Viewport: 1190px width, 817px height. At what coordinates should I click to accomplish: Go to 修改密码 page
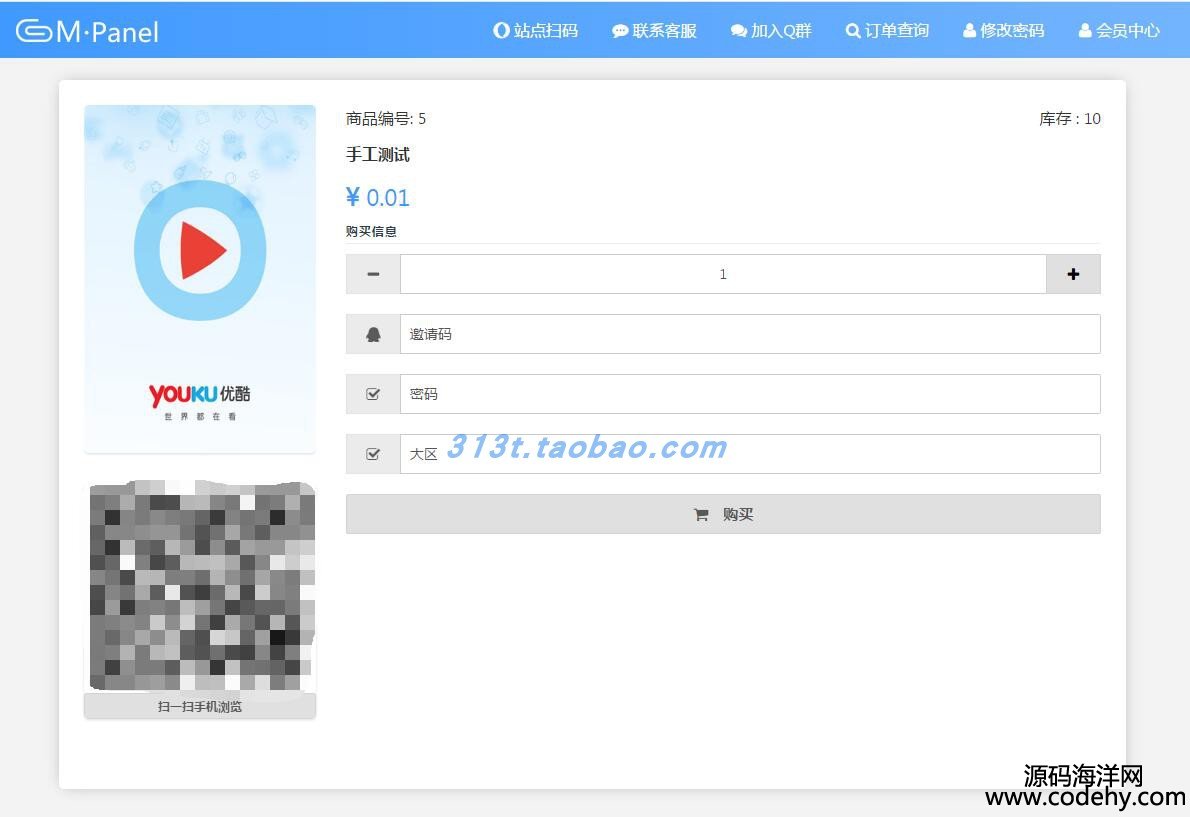click(1003, 31)
